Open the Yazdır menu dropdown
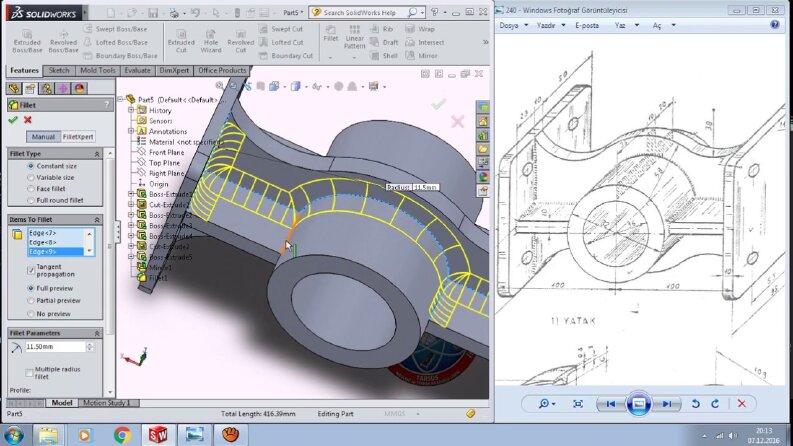 pos(550,25)
